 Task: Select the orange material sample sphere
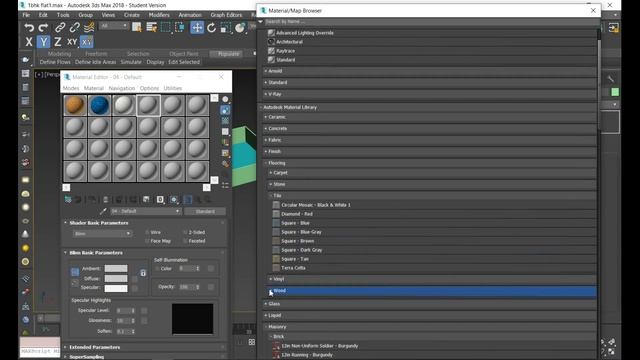pyautogui.click(x=75, y=105)
